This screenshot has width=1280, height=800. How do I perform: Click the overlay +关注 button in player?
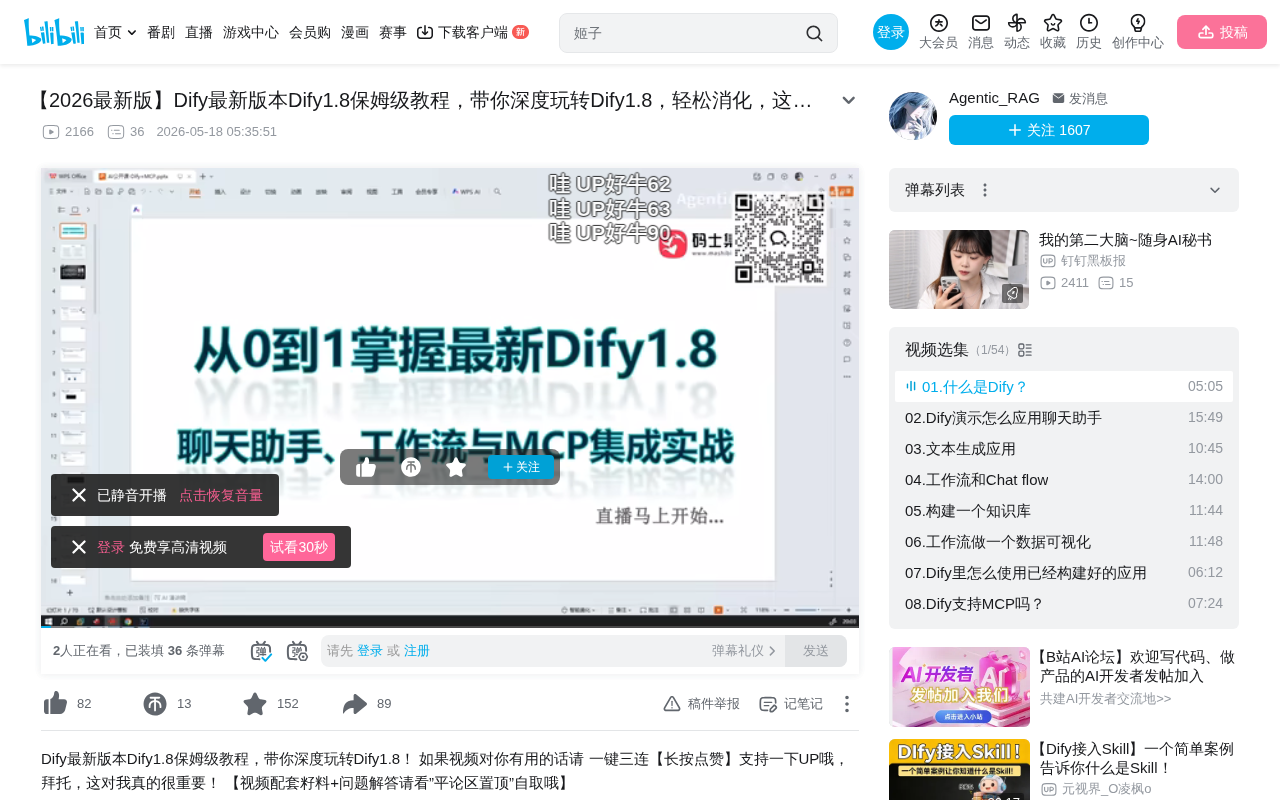pyautogui.click(x=521, y=467)
